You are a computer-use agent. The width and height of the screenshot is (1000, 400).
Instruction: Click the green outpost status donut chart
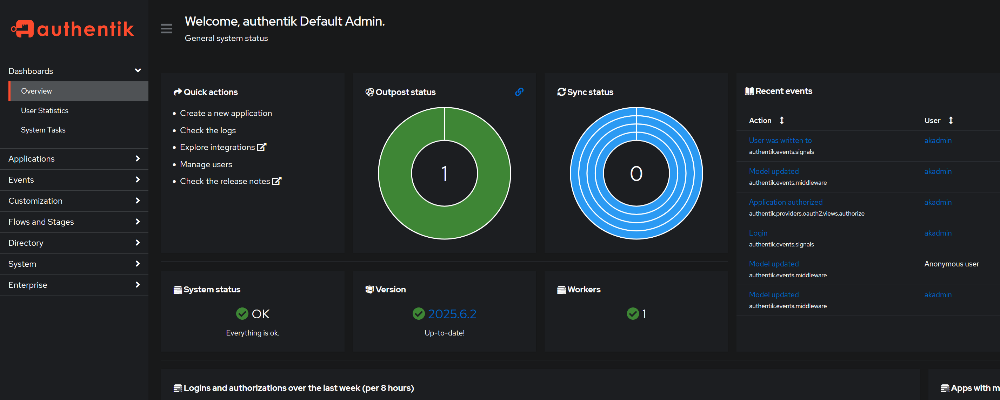point(445,174)
